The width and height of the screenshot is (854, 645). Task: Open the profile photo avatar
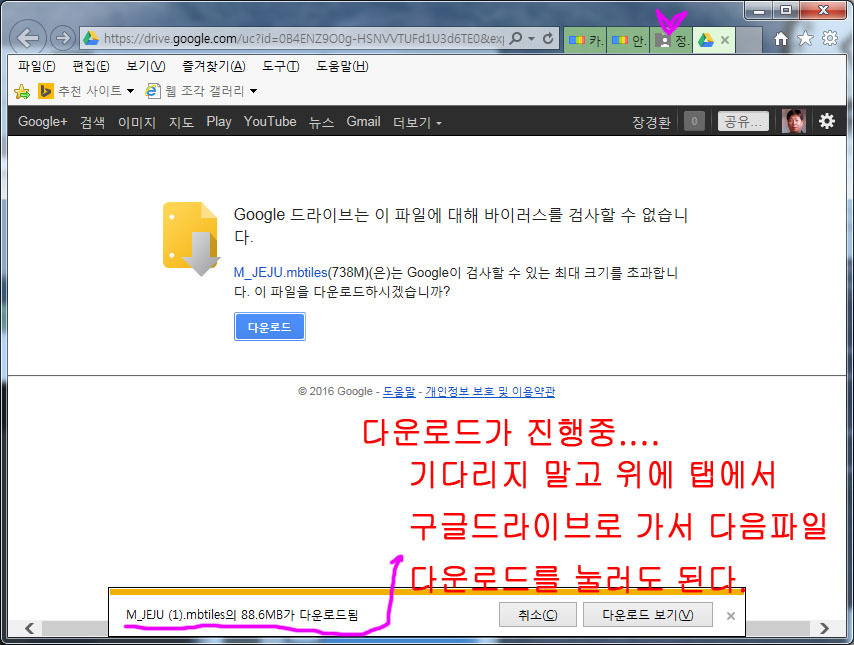pyautogui.click(x=794, y=121)
